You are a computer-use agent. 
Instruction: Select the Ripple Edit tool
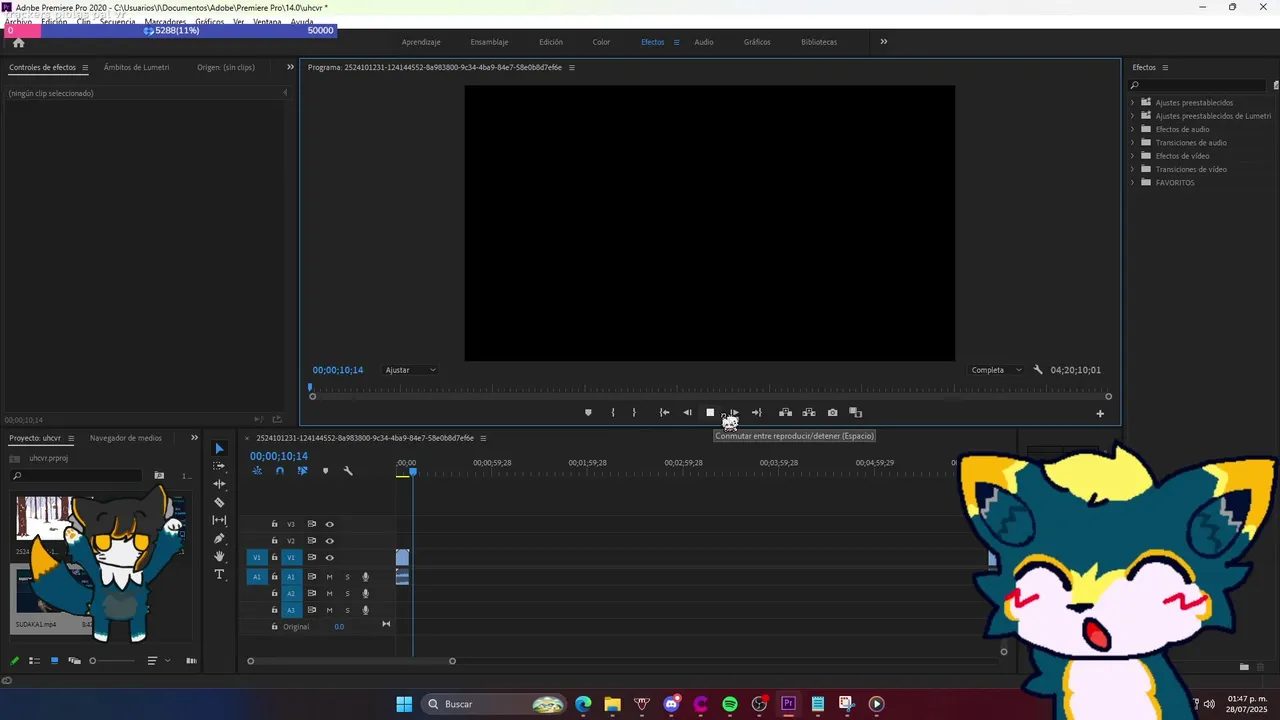click(x=220, y=484)
